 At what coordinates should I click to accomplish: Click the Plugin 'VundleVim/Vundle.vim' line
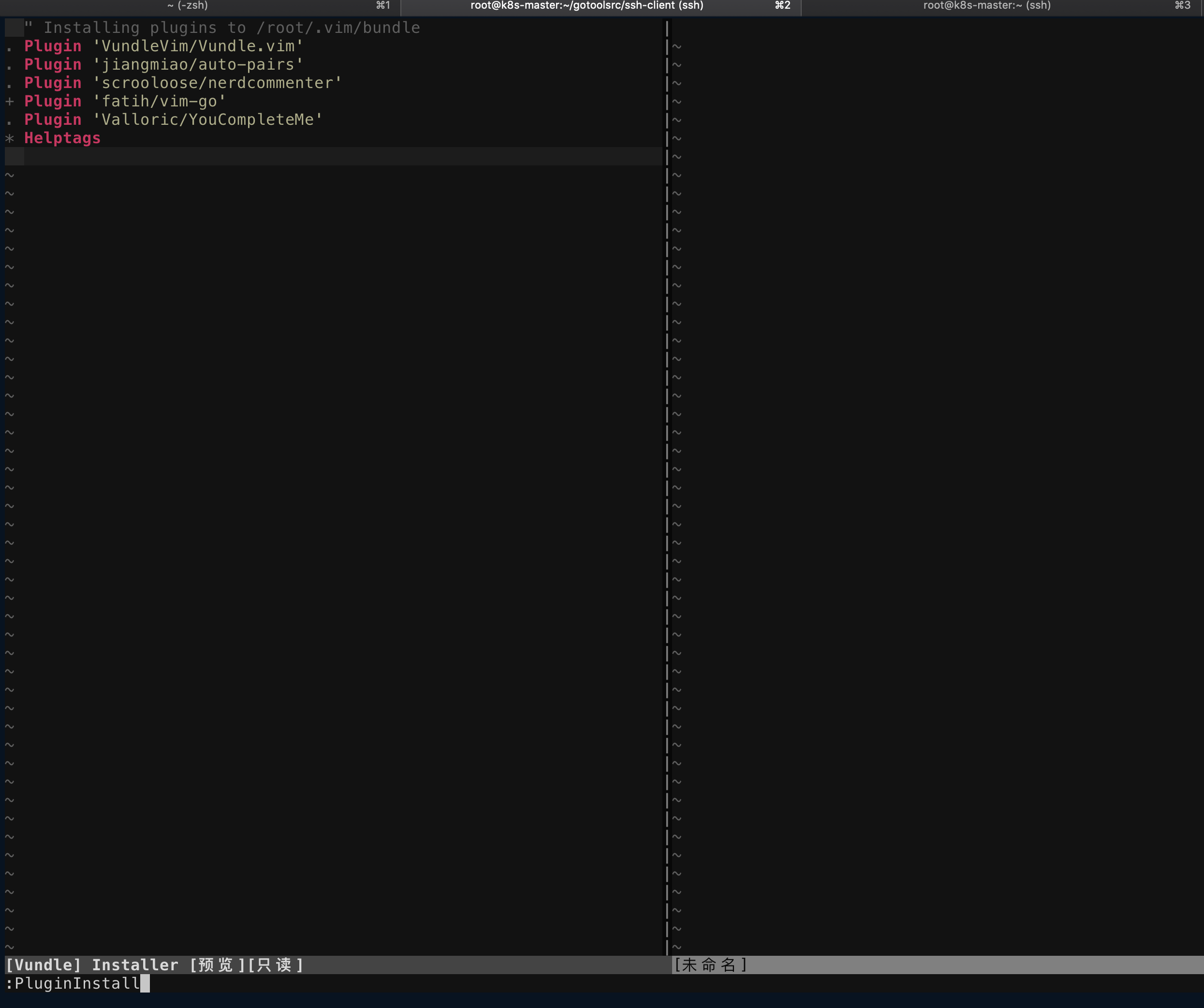[163, 46]
